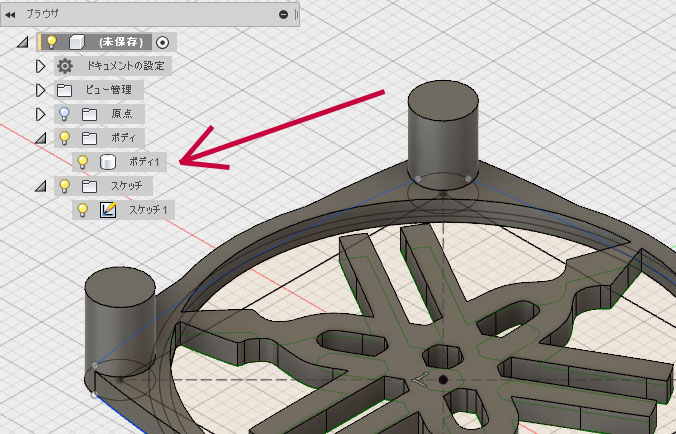The height and width of the screenshot is (434, 676).
Task: Select the ボディ1 body cylinder icon
Action: 107,161
